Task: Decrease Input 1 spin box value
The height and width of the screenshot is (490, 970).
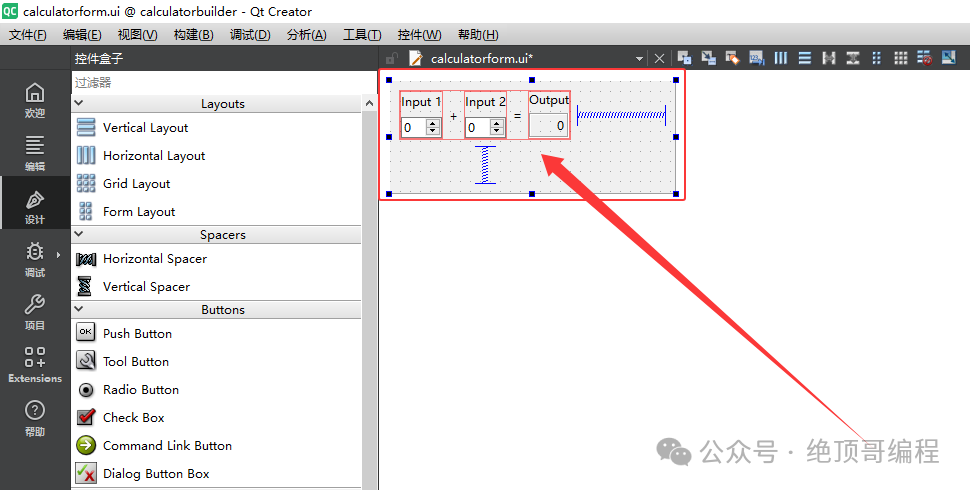Action: click(x=433, y=131)
